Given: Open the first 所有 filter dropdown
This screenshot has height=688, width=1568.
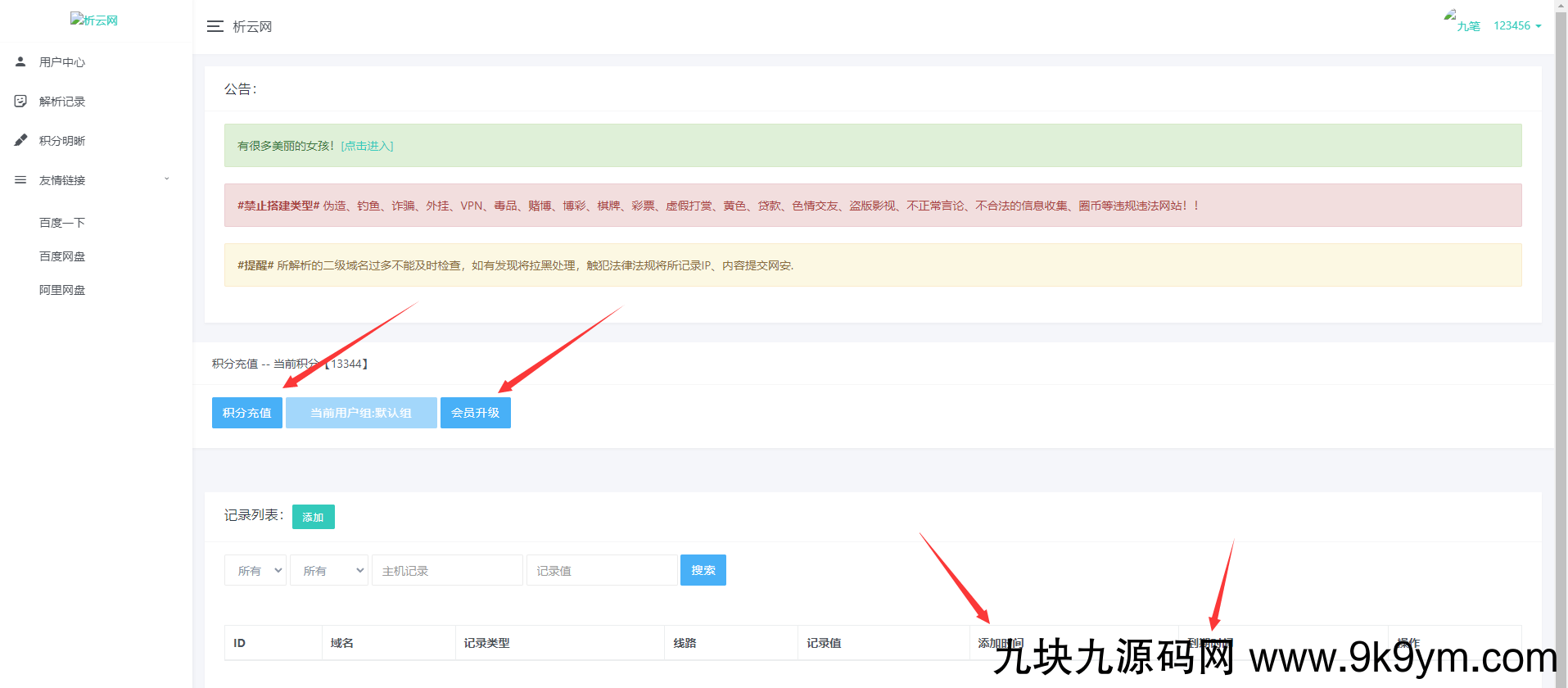Looking at the screenshot, I should [x=255, y=570].
